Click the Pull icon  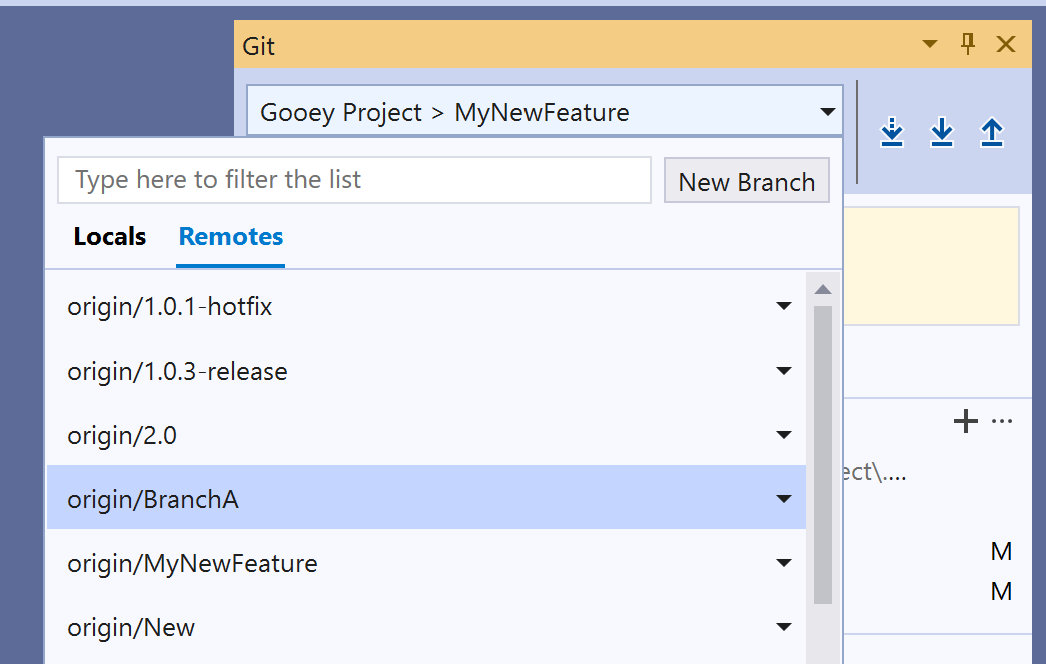pyautogui.click(x=941, y=132)
